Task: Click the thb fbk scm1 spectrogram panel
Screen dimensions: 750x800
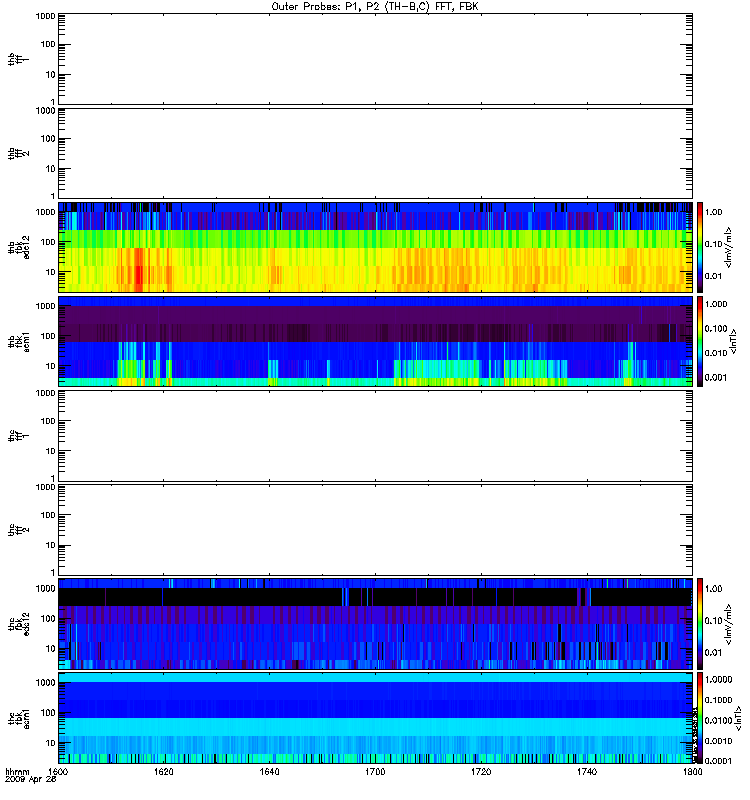Action: click(376, 341)
